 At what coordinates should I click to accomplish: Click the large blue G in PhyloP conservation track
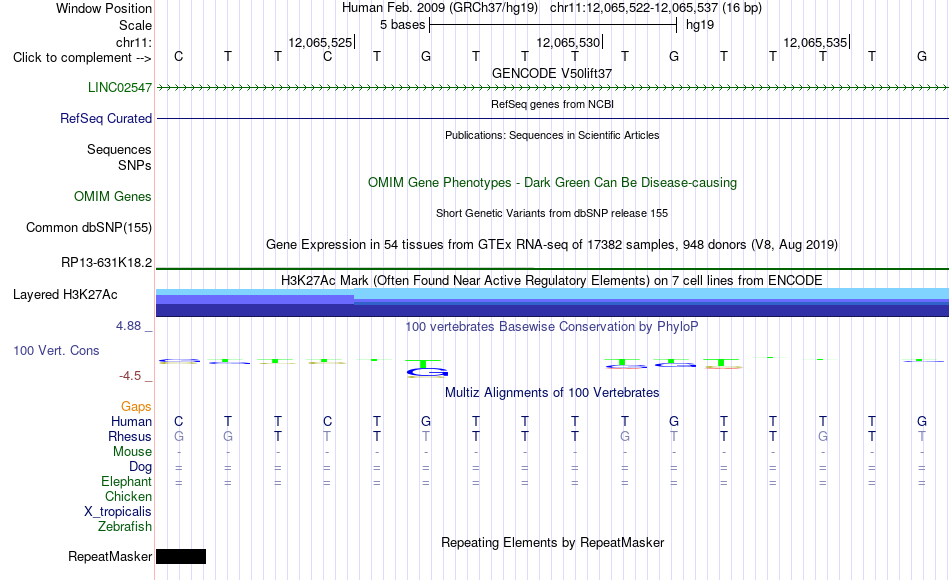[427, 372]
